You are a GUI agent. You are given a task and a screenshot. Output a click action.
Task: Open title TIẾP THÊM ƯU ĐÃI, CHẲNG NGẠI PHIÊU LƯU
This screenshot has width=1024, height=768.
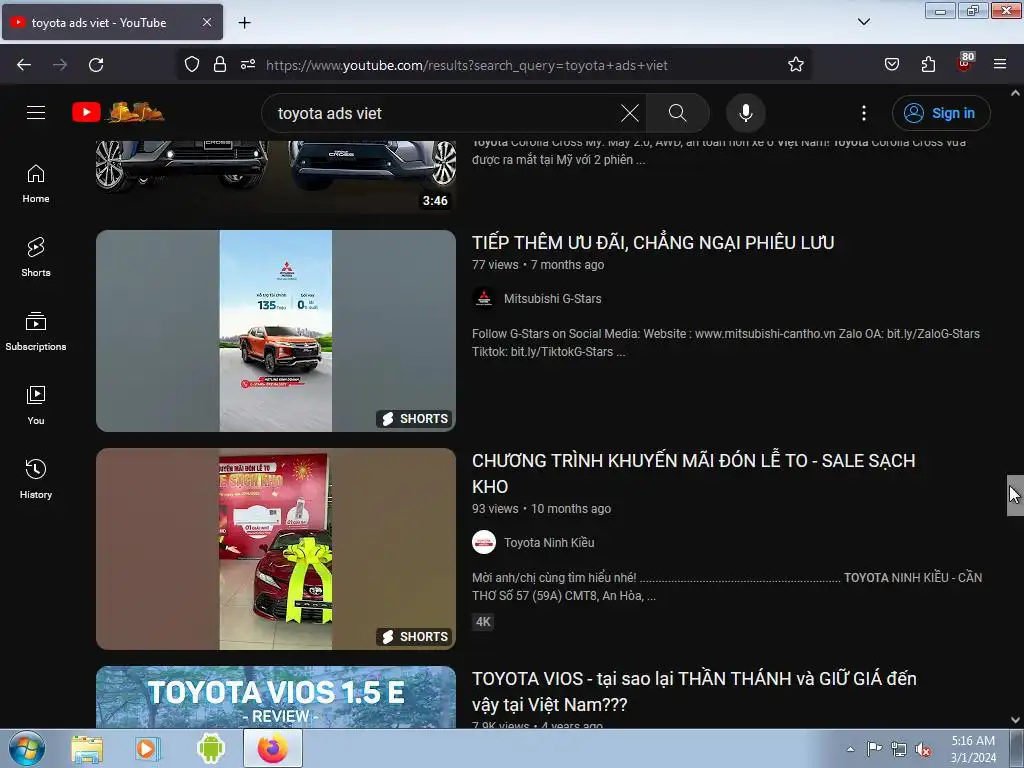[653, 243]
